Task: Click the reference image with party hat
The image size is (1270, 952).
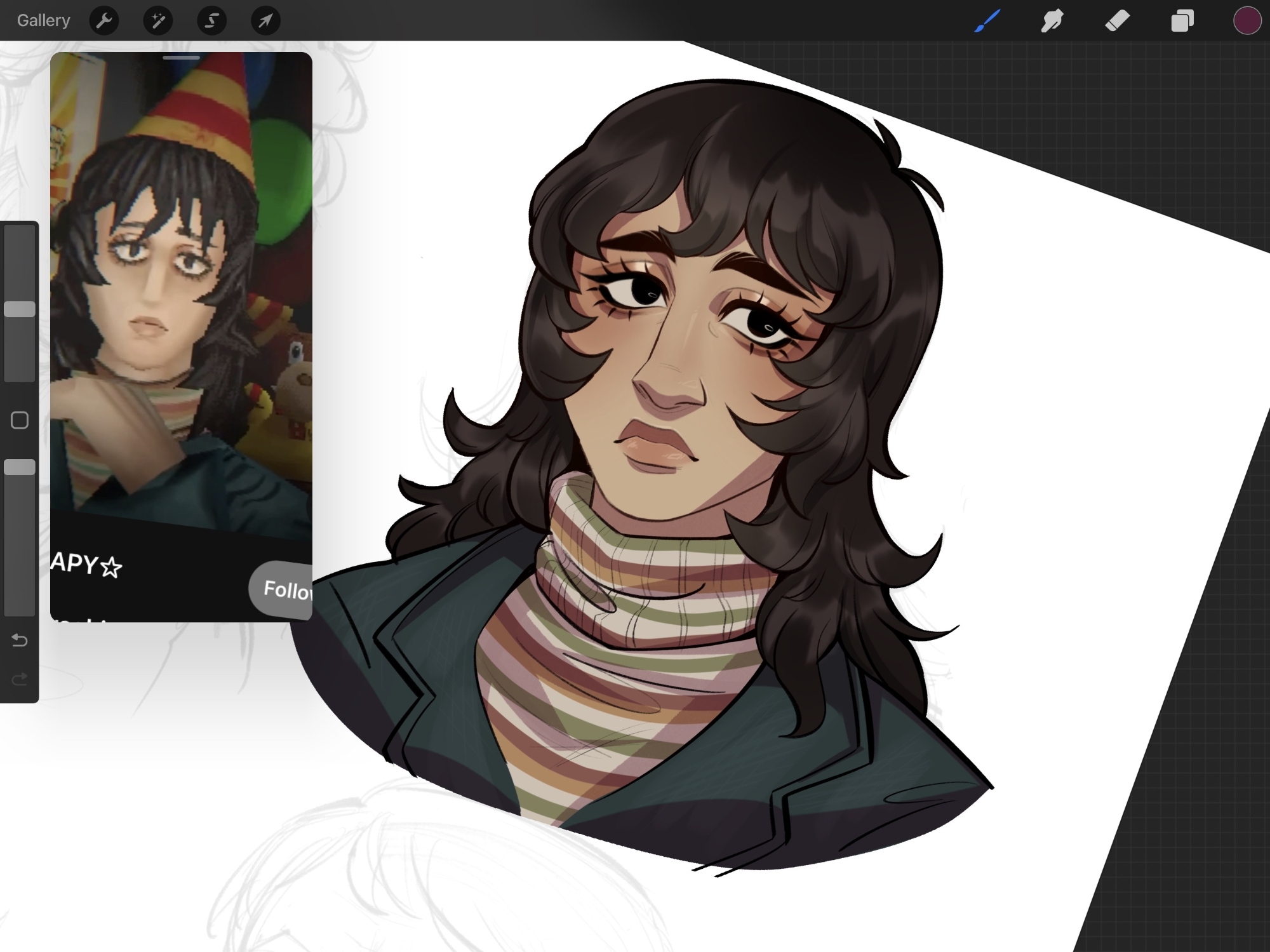Action: pyautogui.click(x=181, y=286)
